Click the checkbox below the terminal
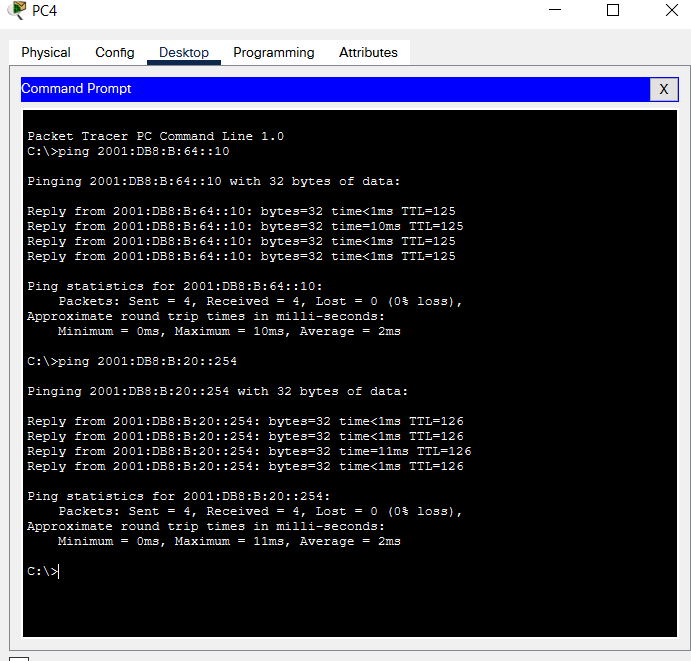The width and height of the screenshot is (691, 661). pyautogui.click(x=19, y=659)
